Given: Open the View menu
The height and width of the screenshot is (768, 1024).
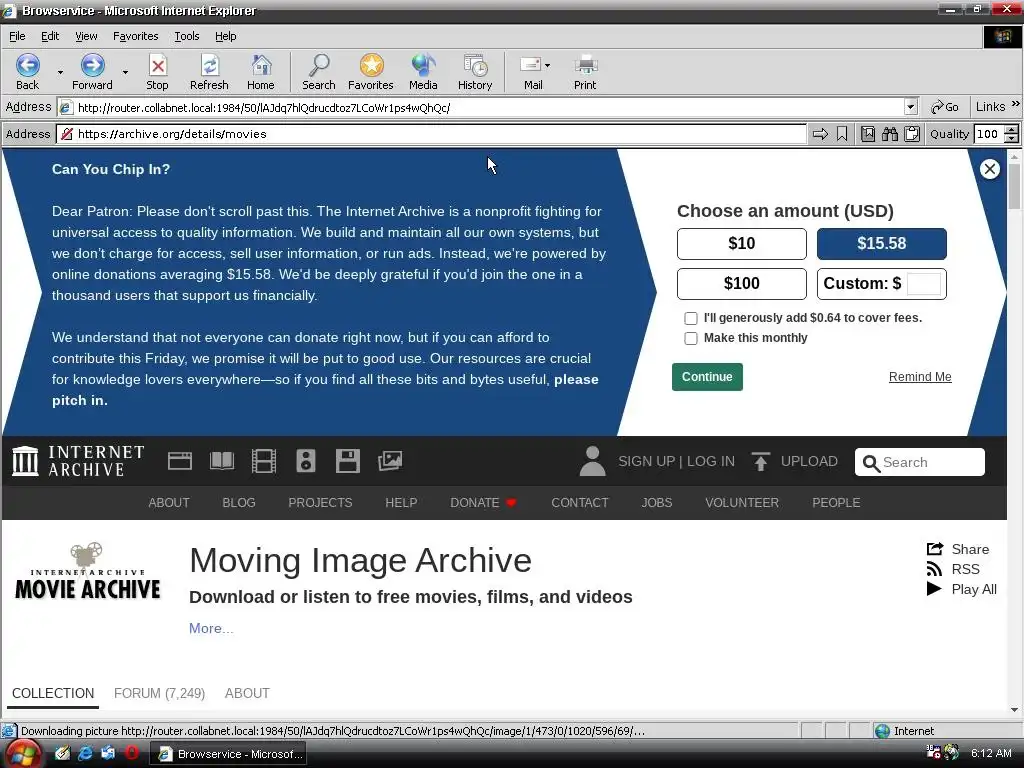Looking at the screenshot, I should pyautogui.click(x=86, y=37).
